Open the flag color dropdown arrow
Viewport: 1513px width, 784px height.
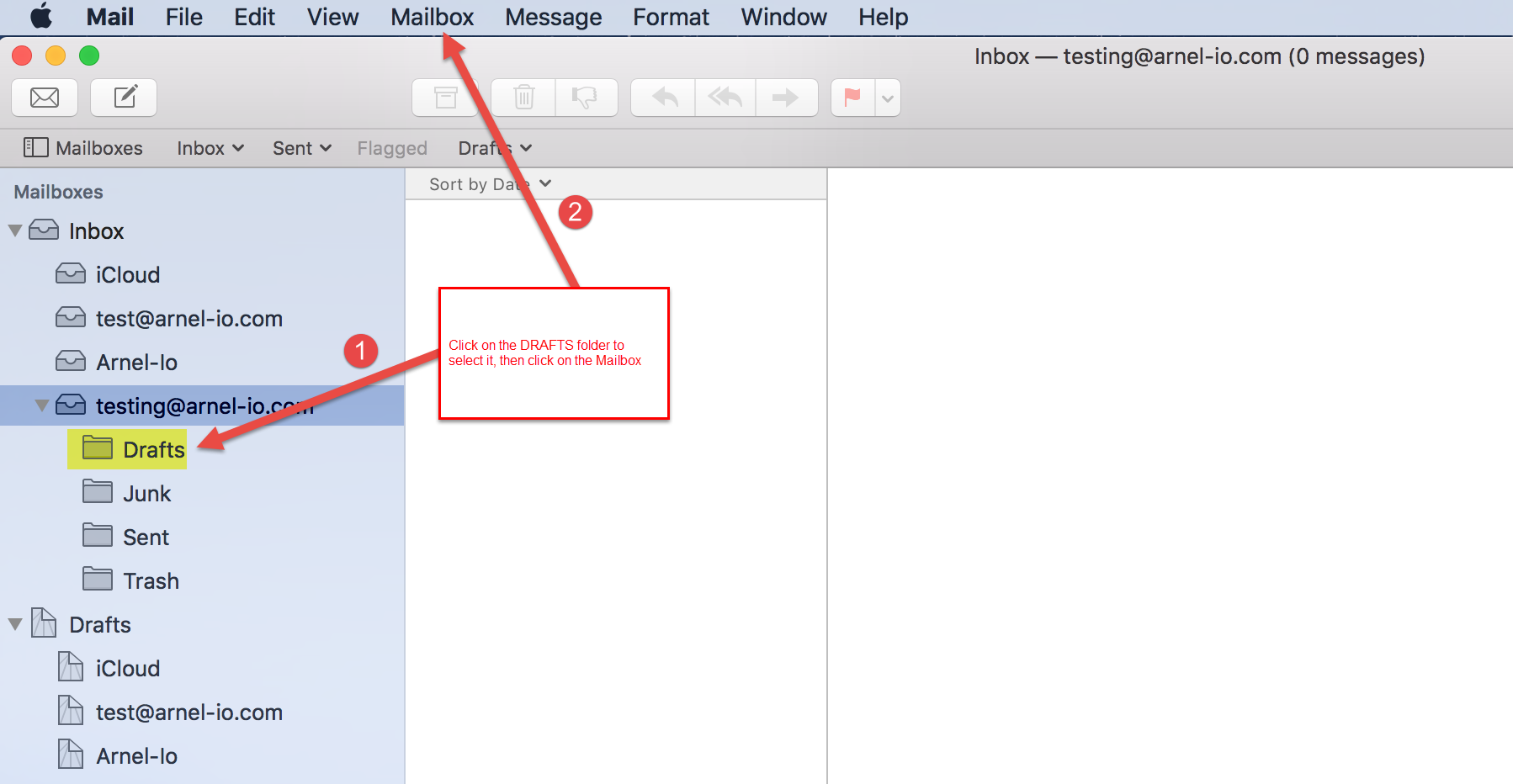[x=888, y=98]
